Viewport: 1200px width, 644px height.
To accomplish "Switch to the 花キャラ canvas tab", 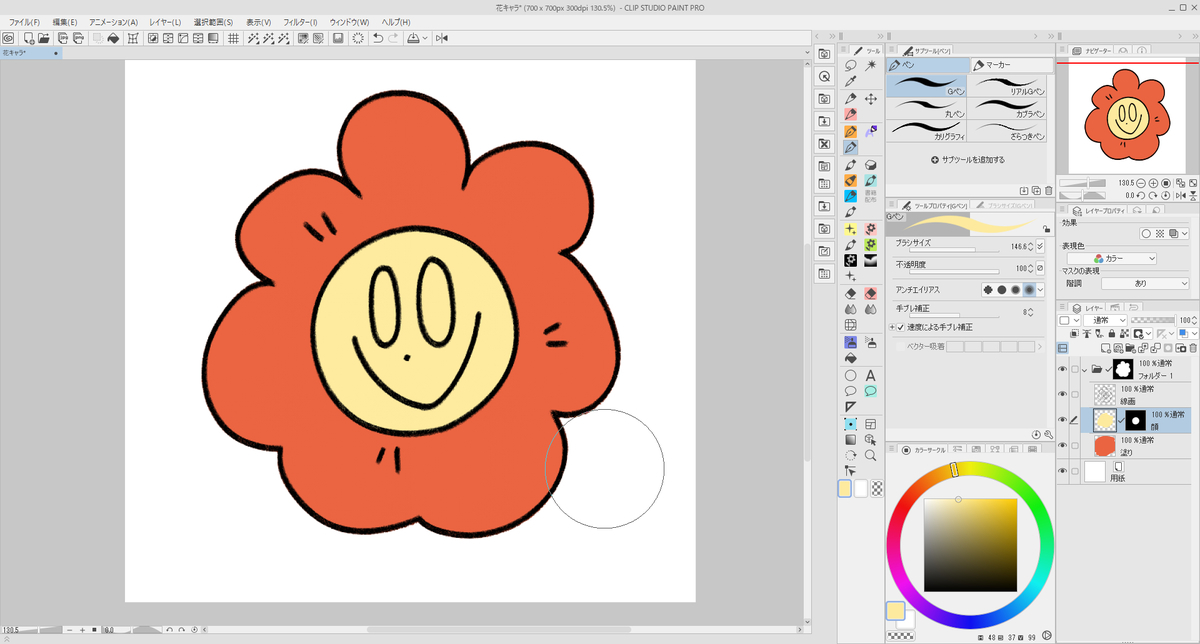I will (32, 52).
